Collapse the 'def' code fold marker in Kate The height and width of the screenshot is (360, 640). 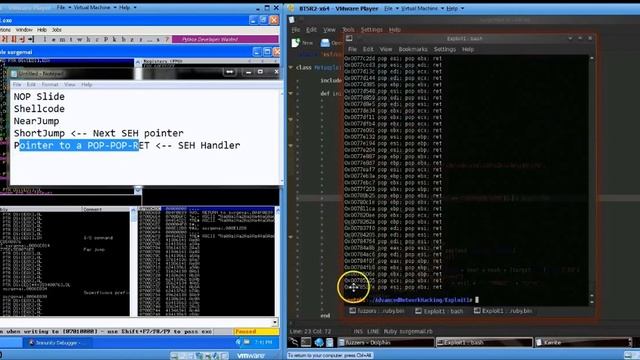291,93
